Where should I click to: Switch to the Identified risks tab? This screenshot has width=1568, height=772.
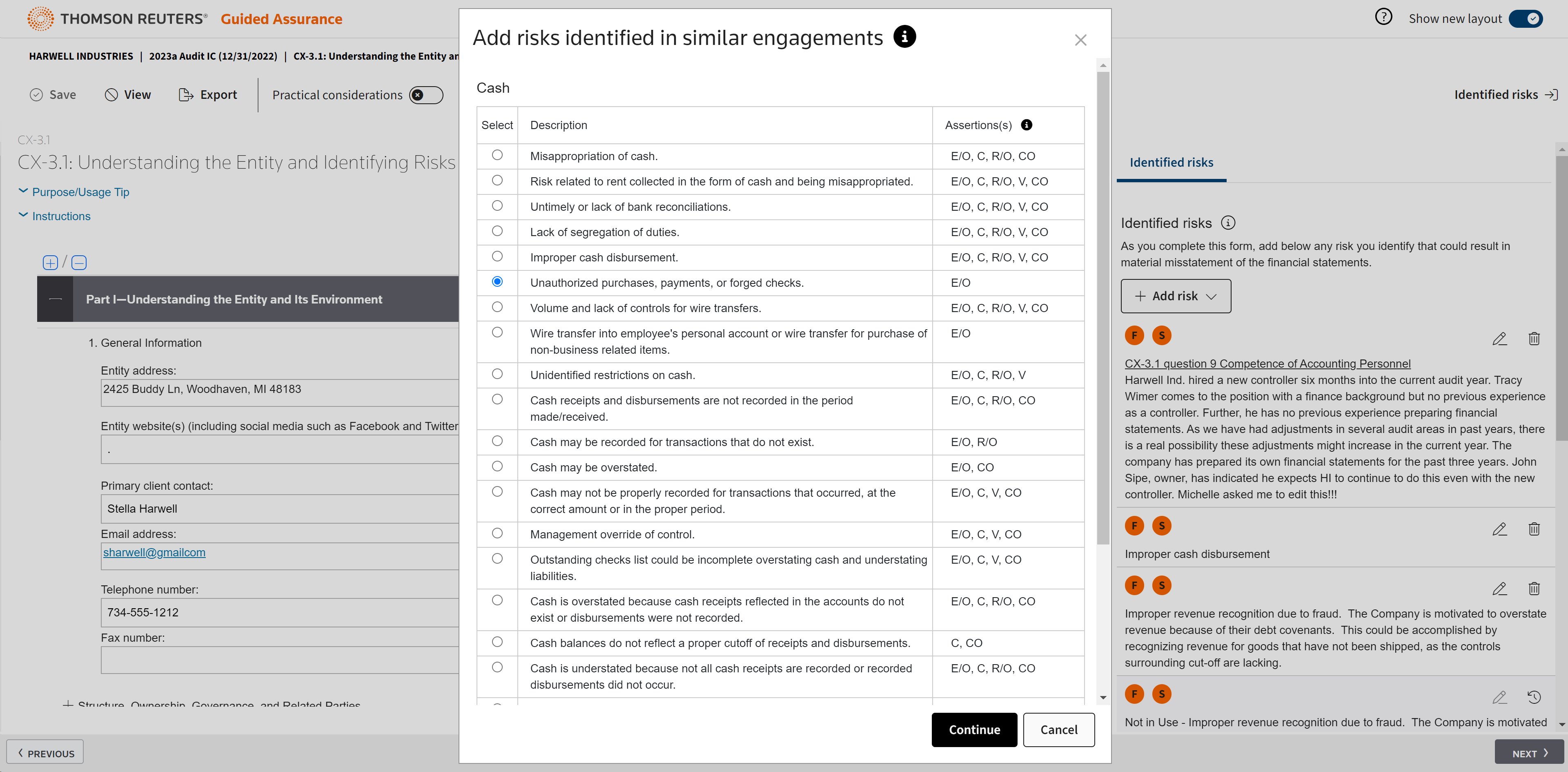[1171, 163]
